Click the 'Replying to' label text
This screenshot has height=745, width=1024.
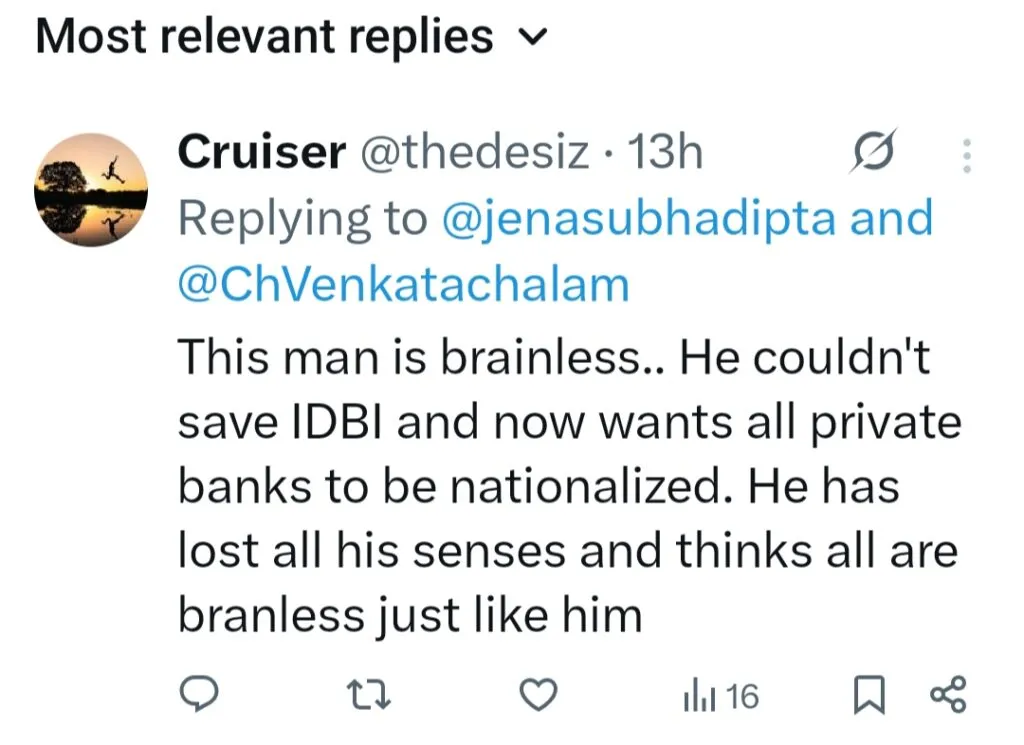[302, 219]
